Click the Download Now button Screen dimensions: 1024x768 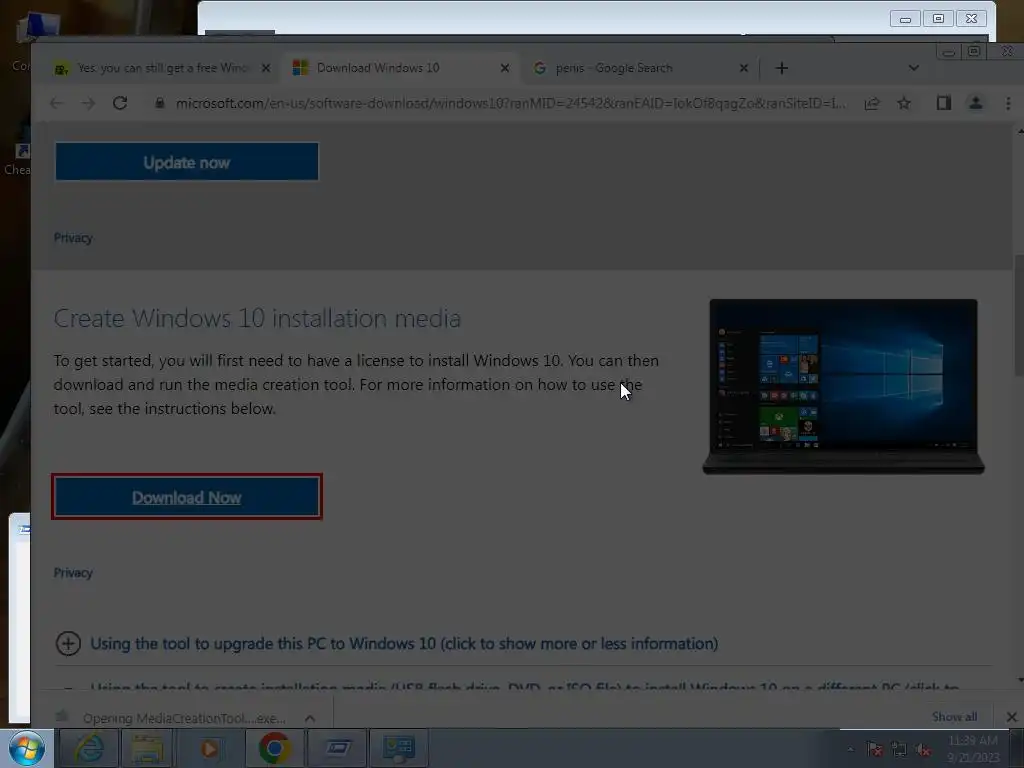point(187,497)
